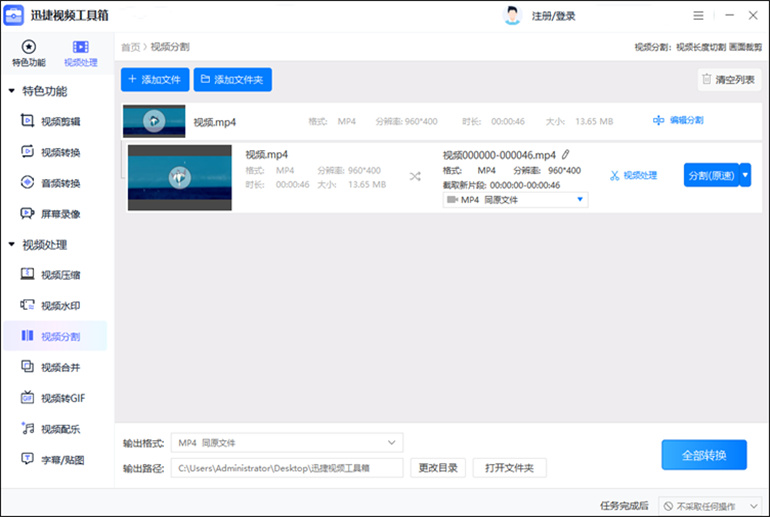Open the hamburger menu icon
This screenshot has height=517, width=770.
pyautogui.click(x=698, y=16)
